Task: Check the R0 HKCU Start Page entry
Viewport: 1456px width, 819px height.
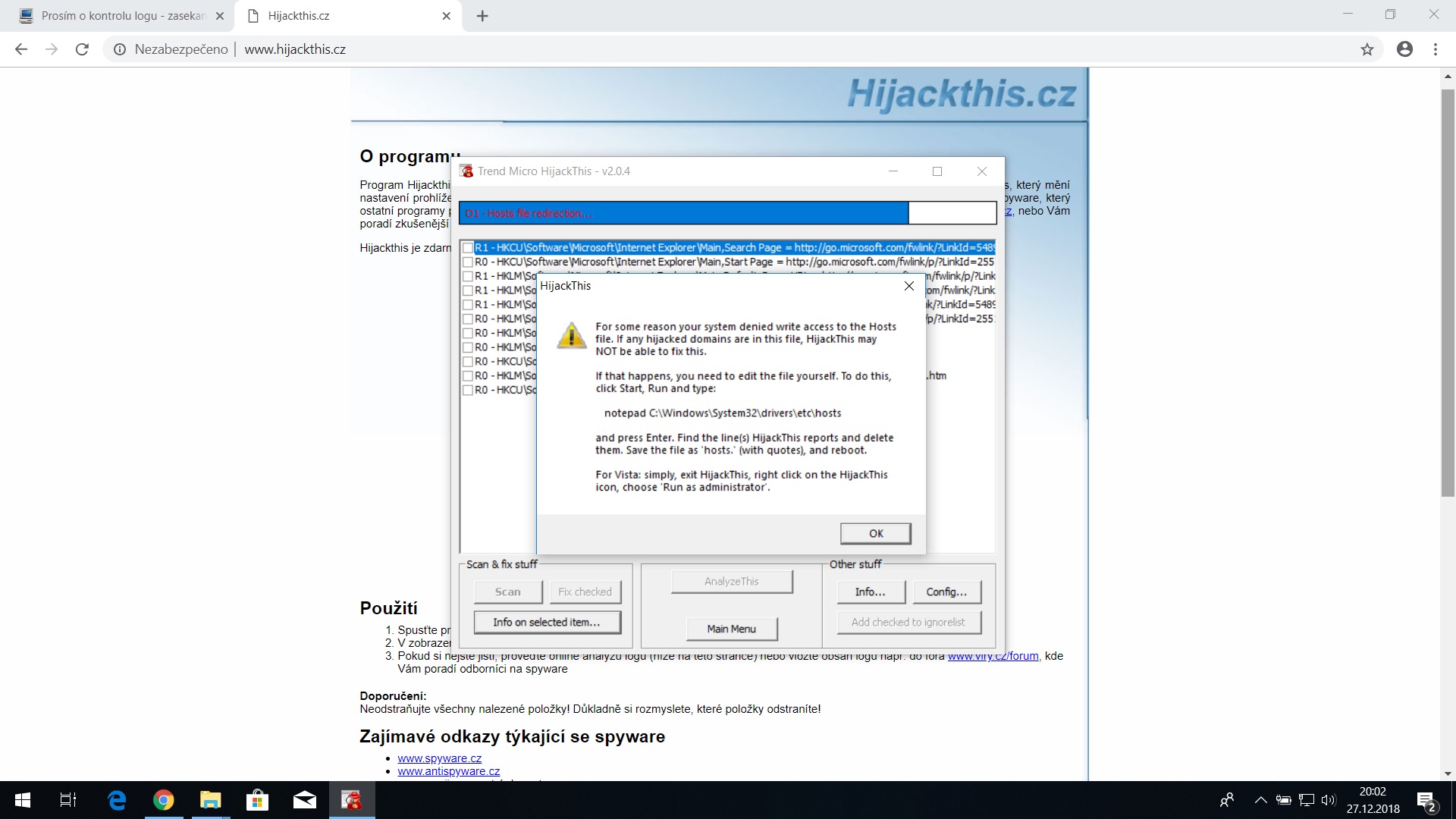Action: tap(468, 262)
